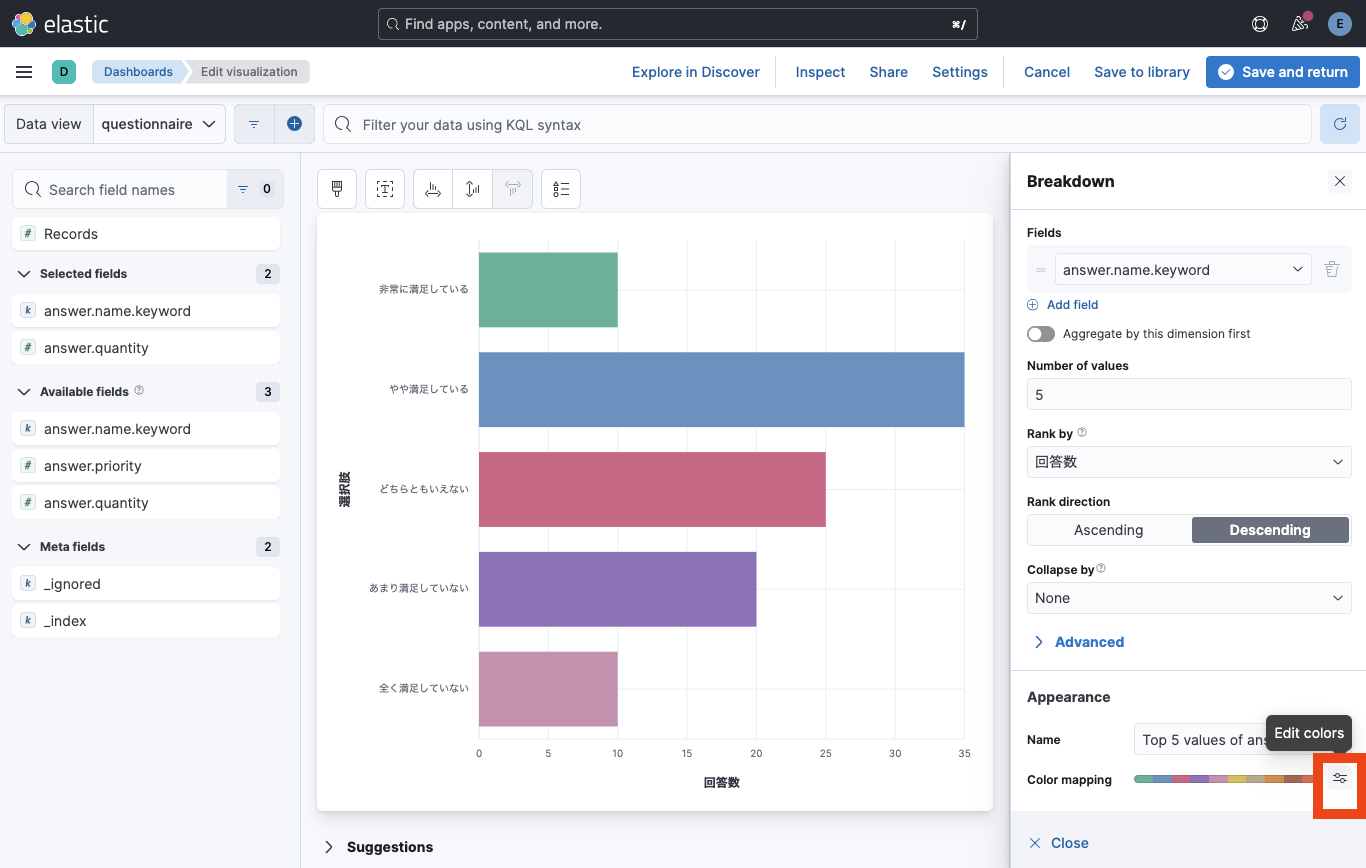1366x868 pixels.
Task: Click the Color mapping palette strip
Action: click(x=1226, y=779)
